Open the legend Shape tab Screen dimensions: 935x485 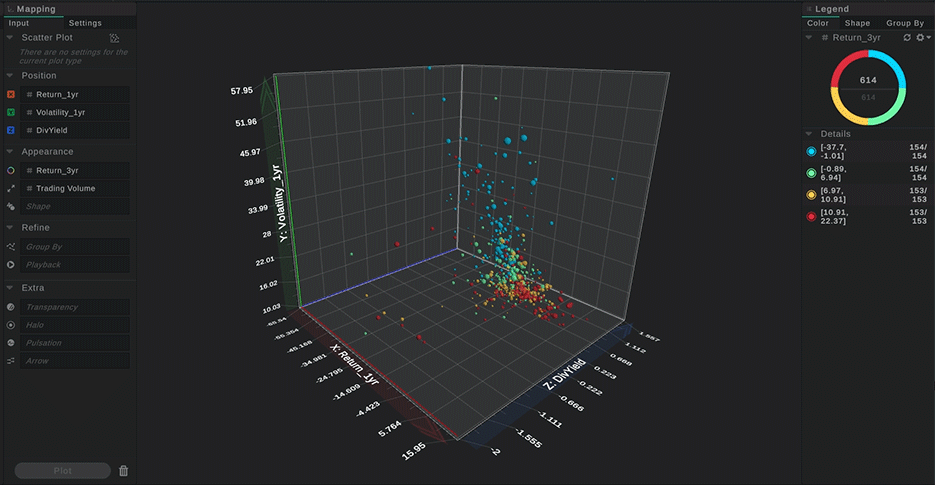tap(857, 23)
